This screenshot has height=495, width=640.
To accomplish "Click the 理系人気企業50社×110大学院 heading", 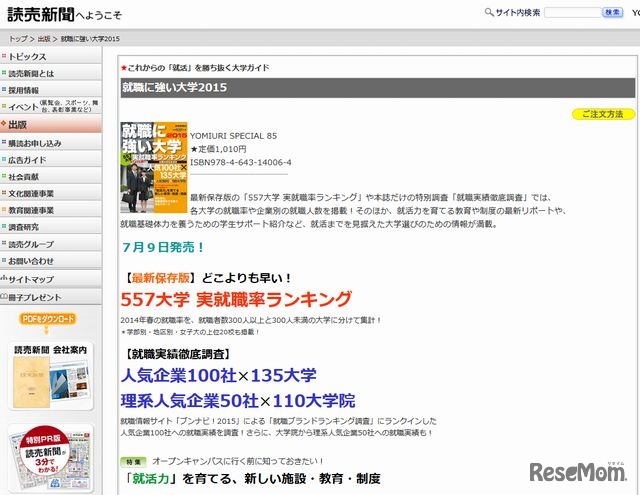I will tap(238, 401).
